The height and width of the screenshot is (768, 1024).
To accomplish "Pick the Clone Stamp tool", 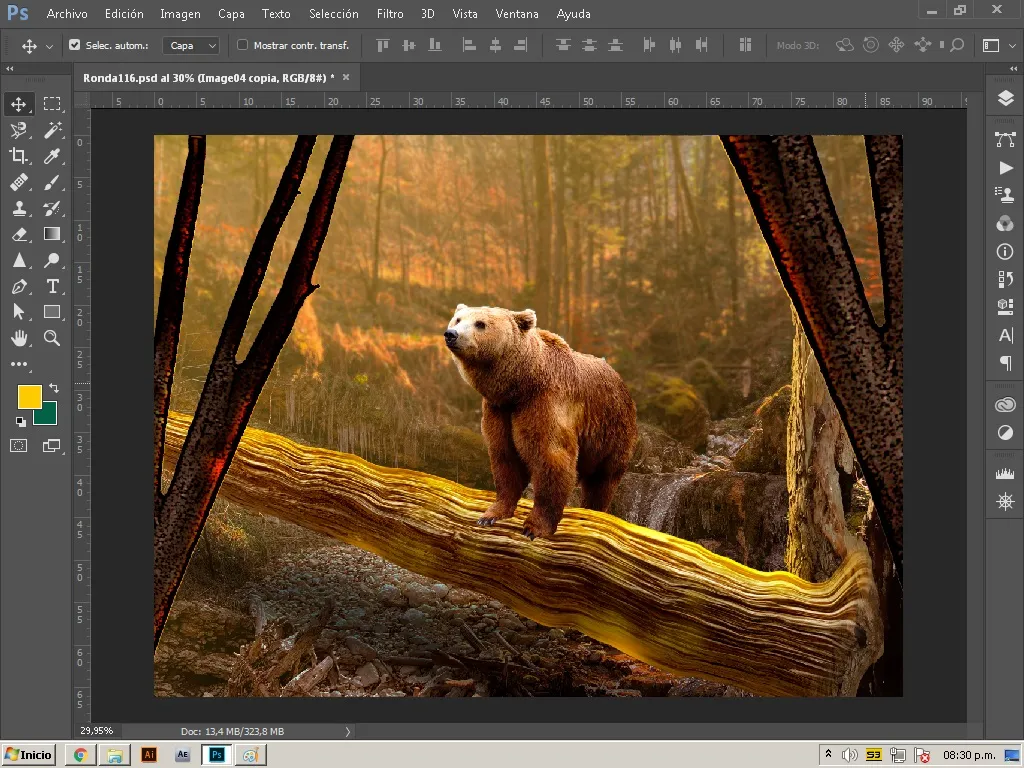I will point(18,208).
